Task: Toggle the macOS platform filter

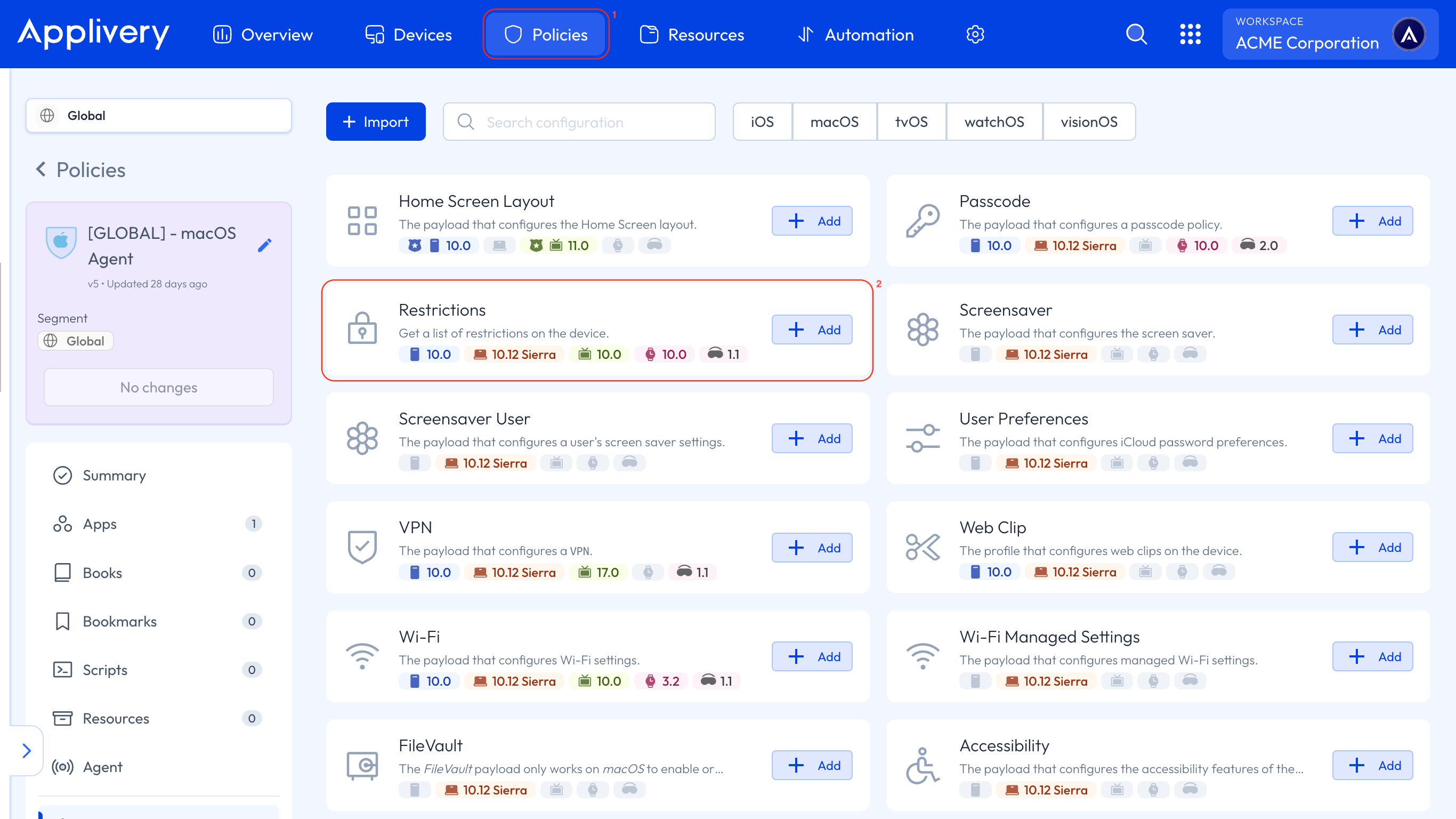Action: coord(834,122)
